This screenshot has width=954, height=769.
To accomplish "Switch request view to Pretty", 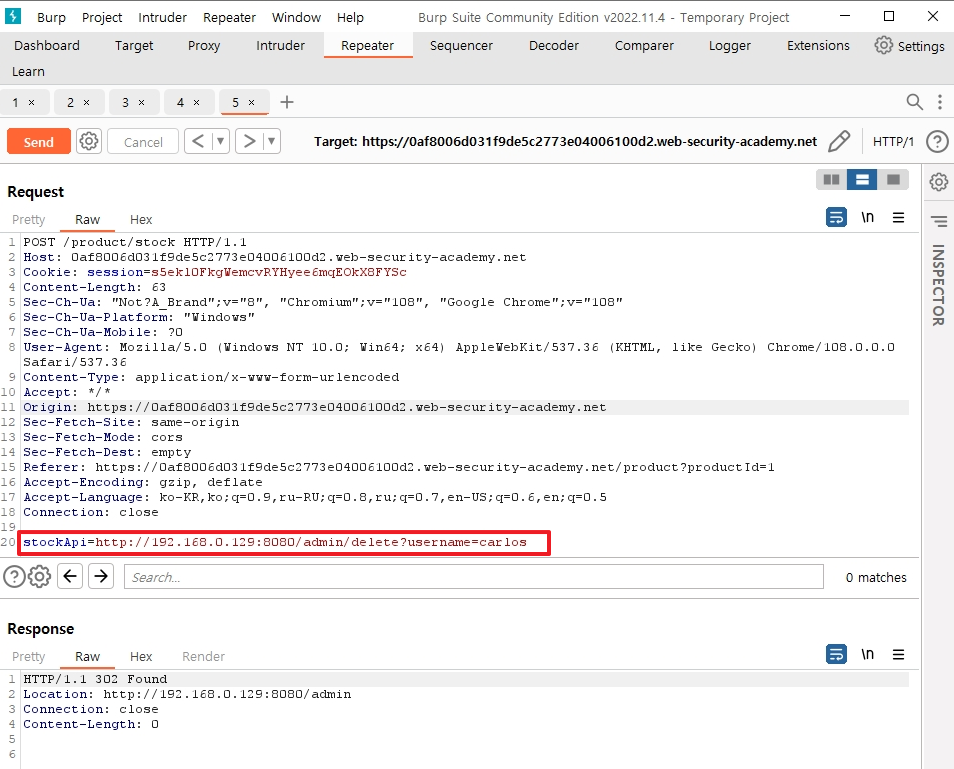I will [x=29, y=220].
